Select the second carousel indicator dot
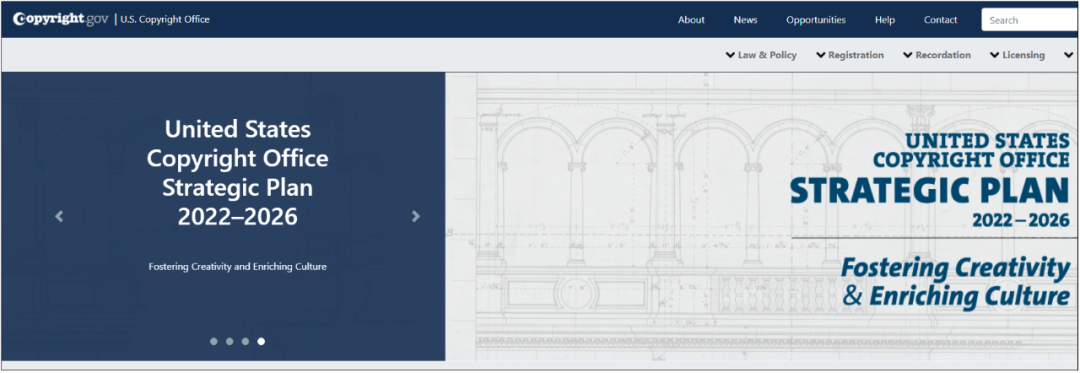This screenshot has width=1080, height=373. (x=229, y=341)
